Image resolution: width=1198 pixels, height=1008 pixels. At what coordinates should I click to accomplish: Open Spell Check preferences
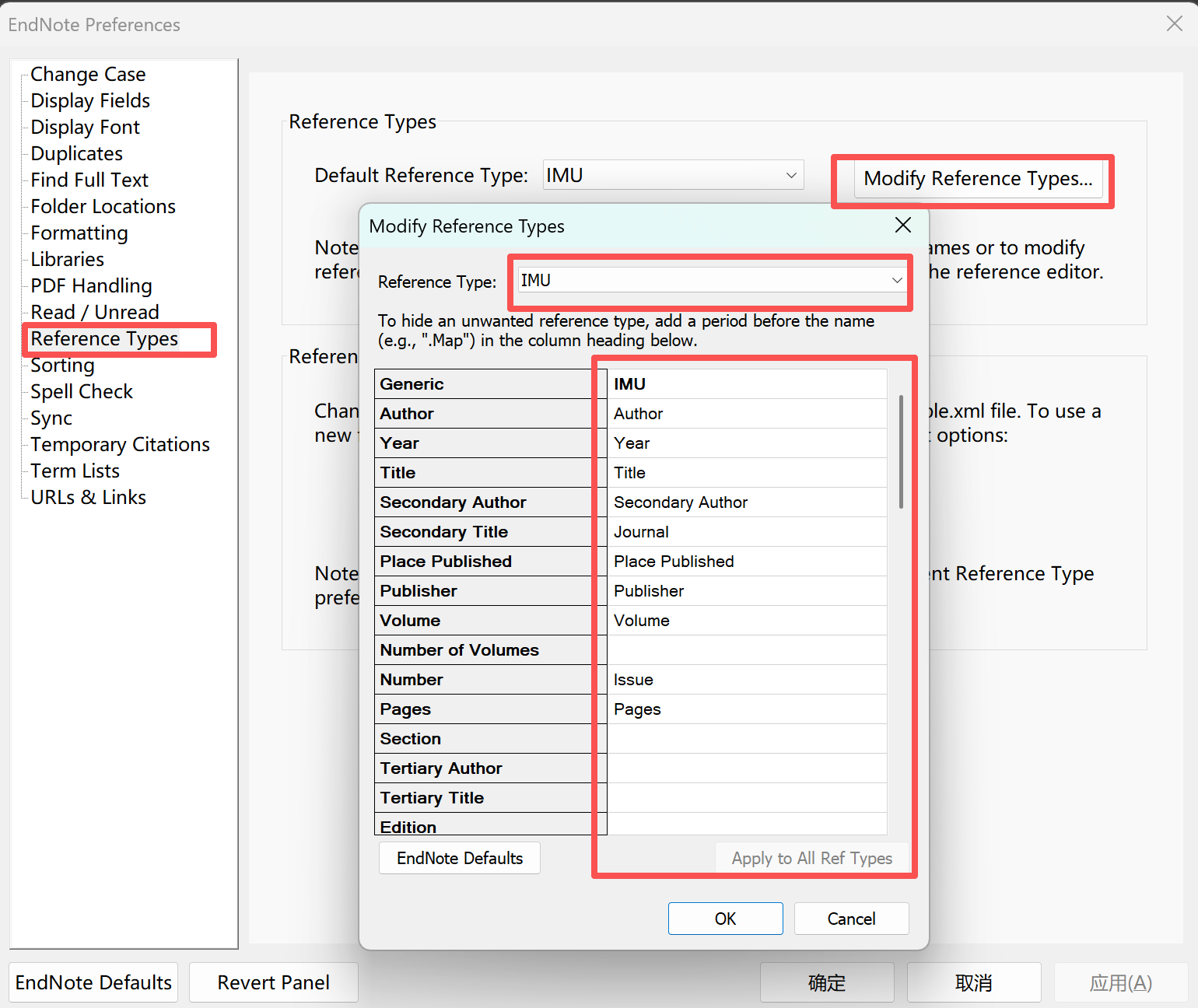(x=82, y=391)
